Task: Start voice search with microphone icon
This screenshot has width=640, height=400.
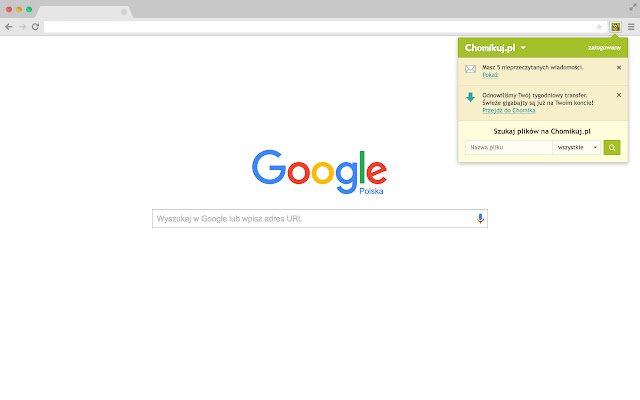Action: coord(480,219)
